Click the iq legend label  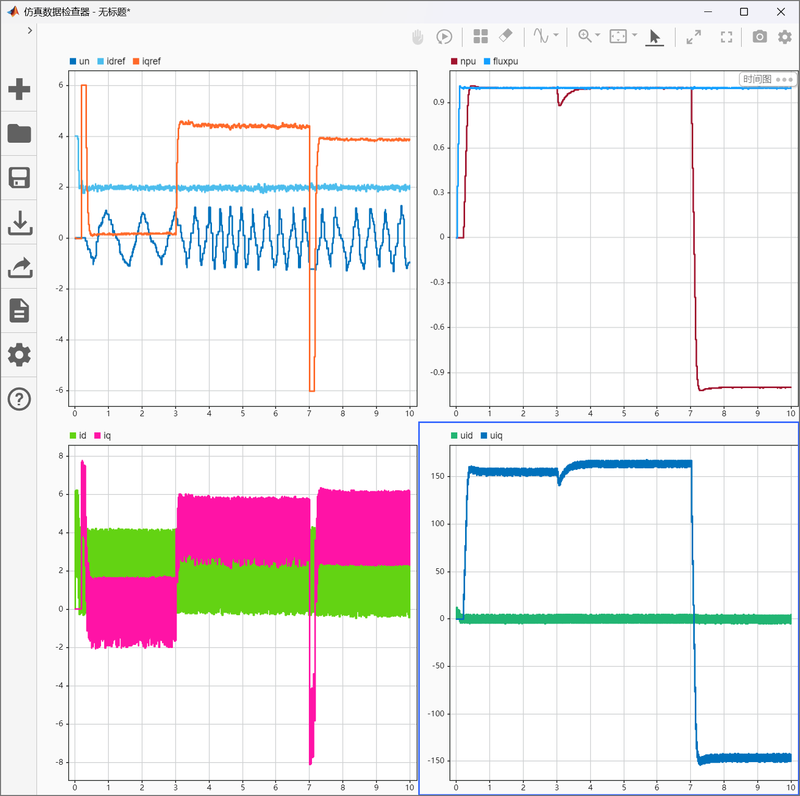click(x=107, y=435)
